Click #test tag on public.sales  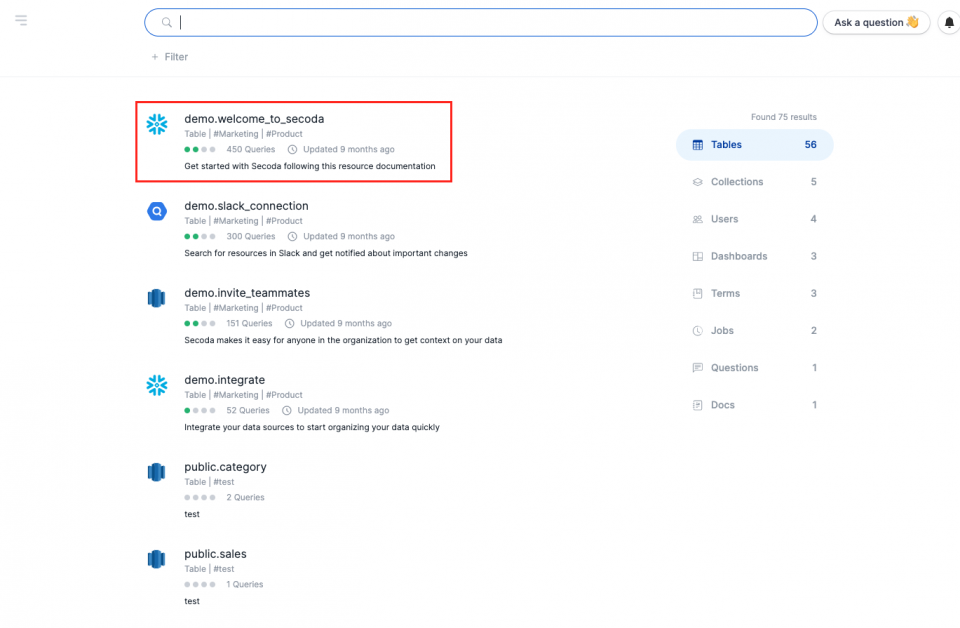(x=223, y=569)
